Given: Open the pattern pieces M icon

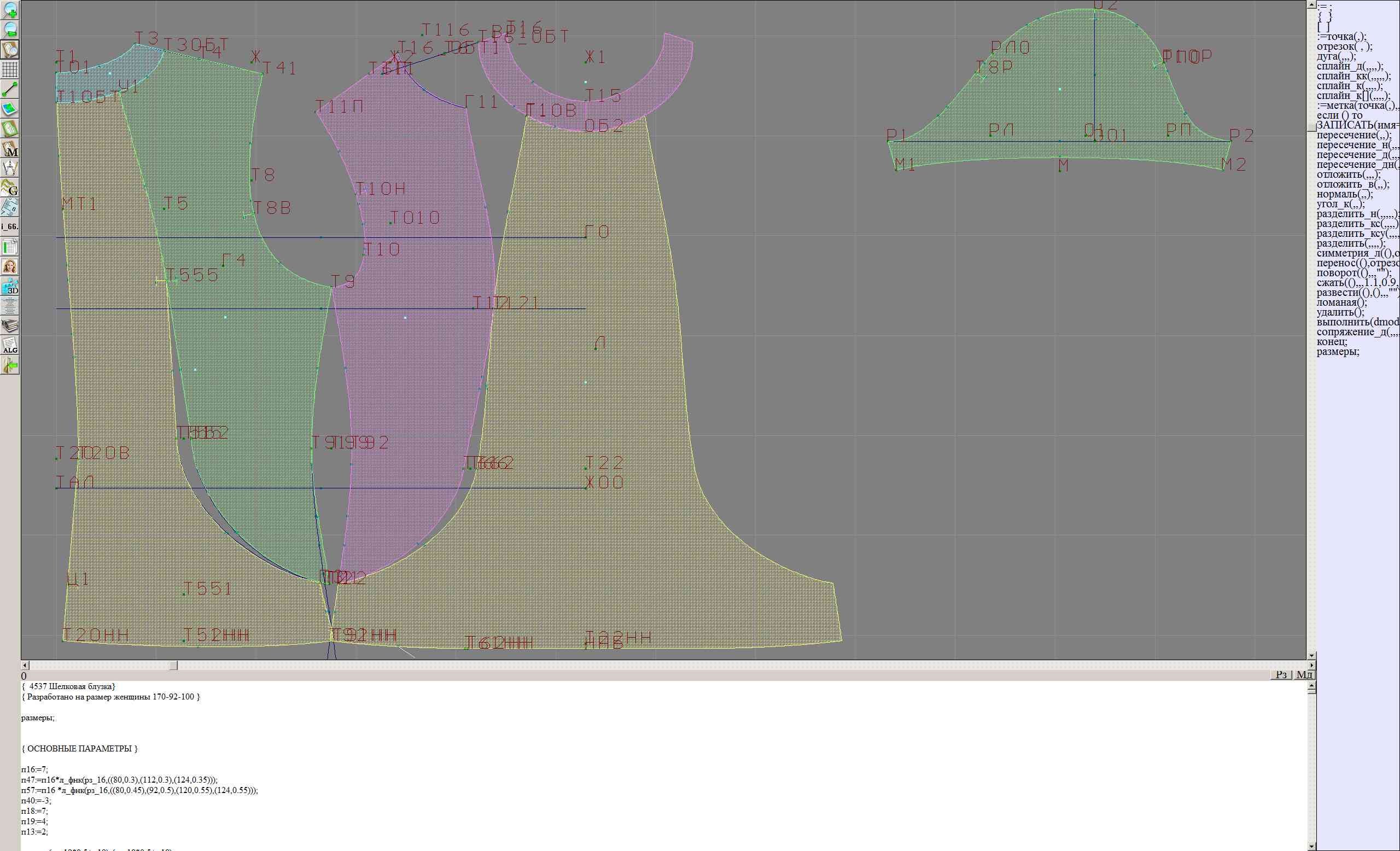Looking at the screenshot, I should [x=10, y=149].
